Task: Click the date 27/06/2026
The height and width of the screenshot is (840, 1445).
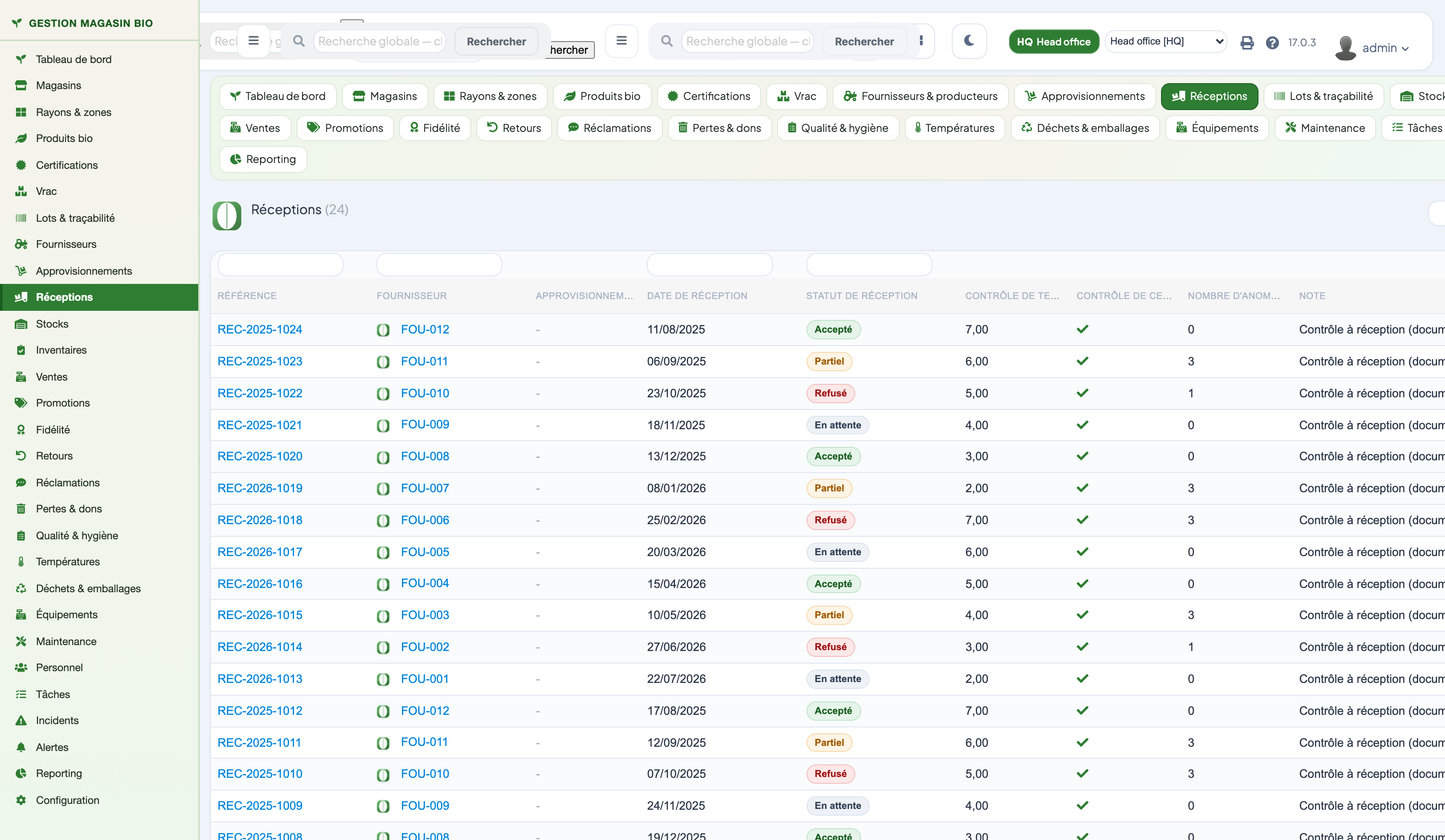Action: (677, 647)
